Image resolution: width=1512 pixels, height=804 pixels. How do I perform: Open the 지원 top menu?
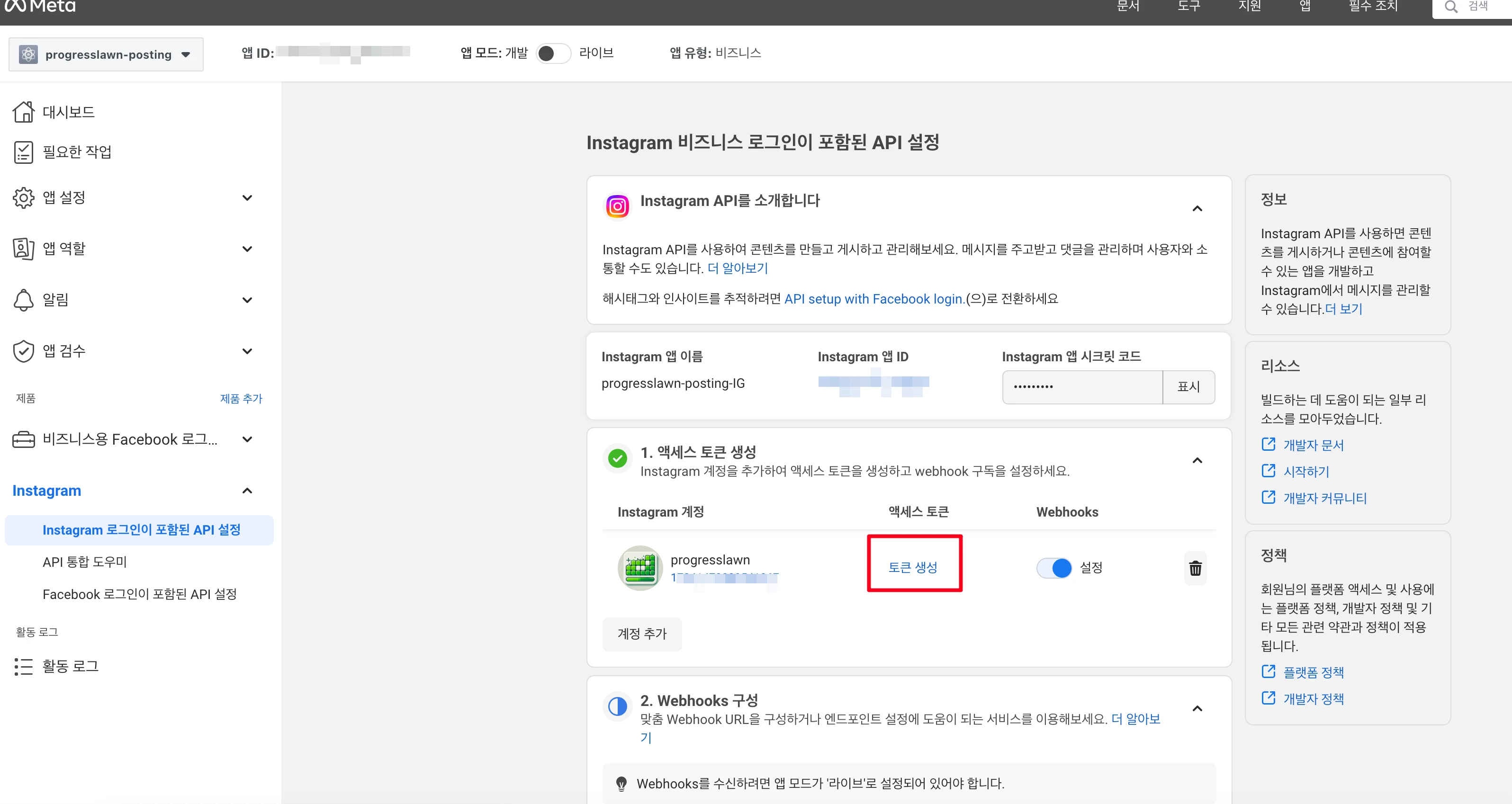1250,6
